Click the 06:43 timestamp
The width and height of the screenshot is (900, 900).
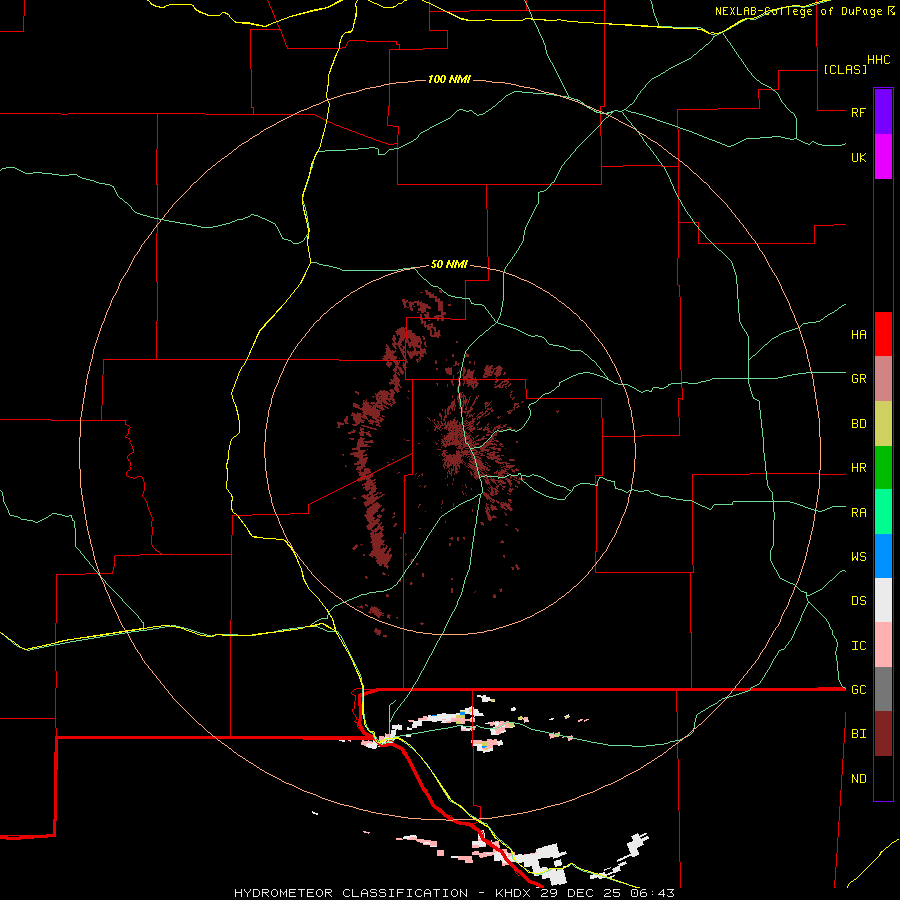tap(652, 893)
